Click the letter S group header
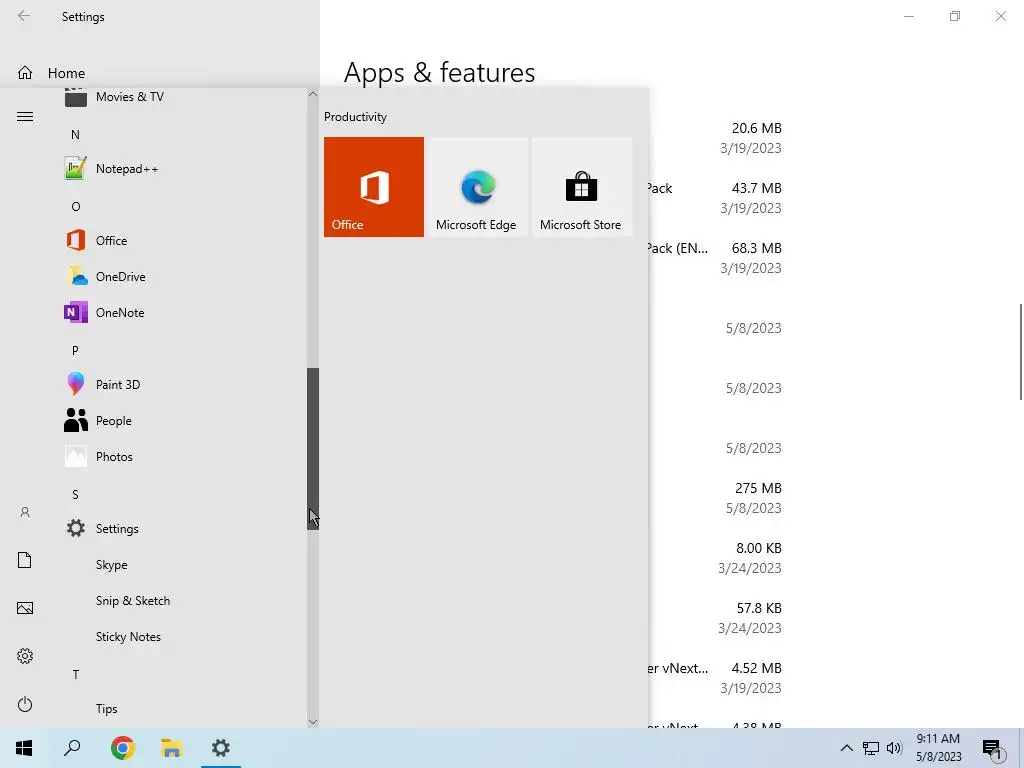The image size is (1024, 768). pyautogui.click(x=75, y=494)
